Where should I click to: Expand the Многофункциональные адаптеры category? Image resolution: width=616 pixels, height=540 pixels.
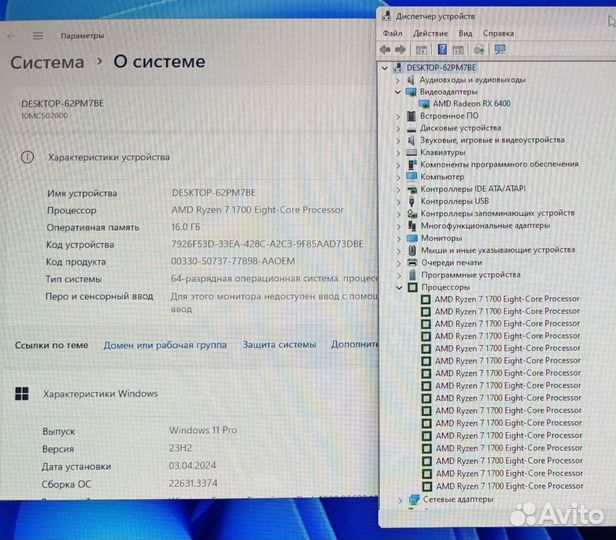[x=399, y=227]
